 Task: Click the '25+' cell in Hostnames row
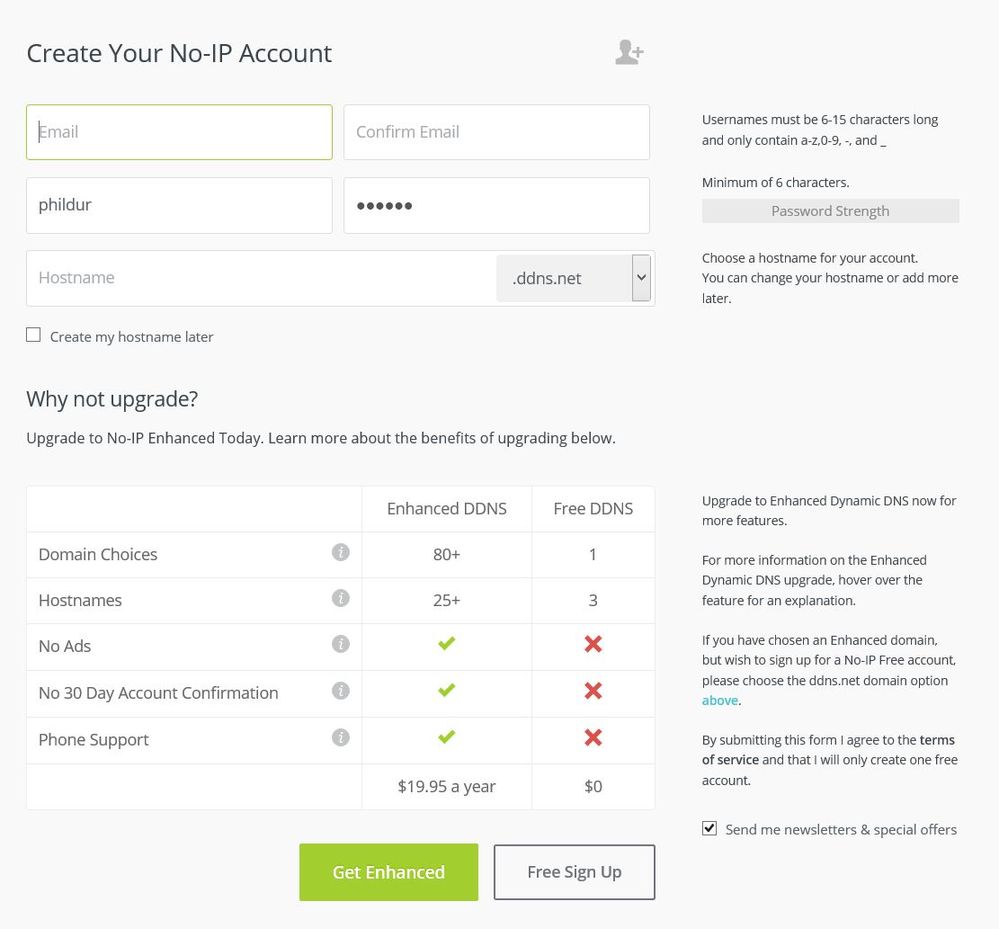(447, 600)
